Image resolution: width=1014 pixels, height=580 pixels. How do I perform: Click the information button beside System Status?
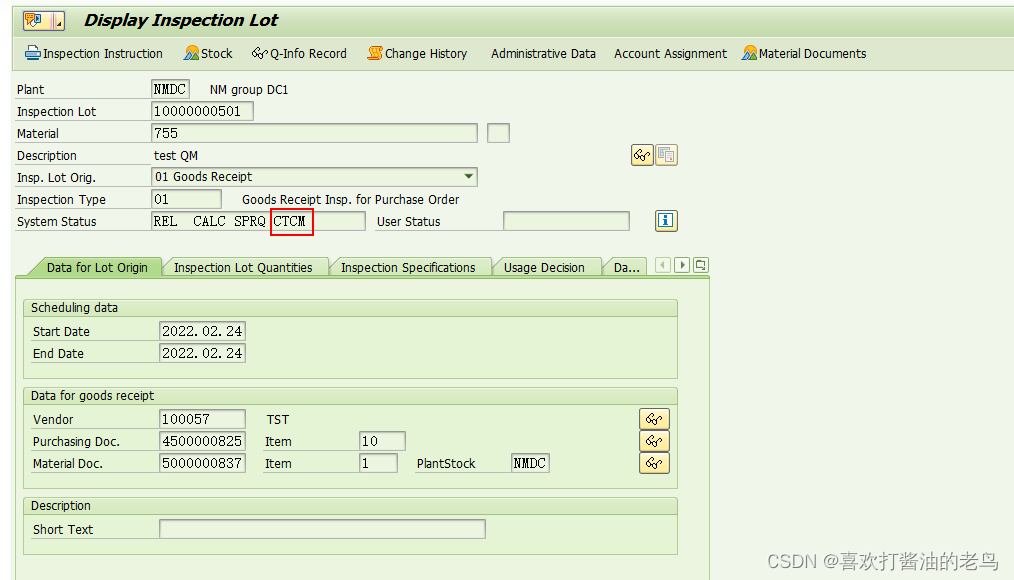point(666,220)
